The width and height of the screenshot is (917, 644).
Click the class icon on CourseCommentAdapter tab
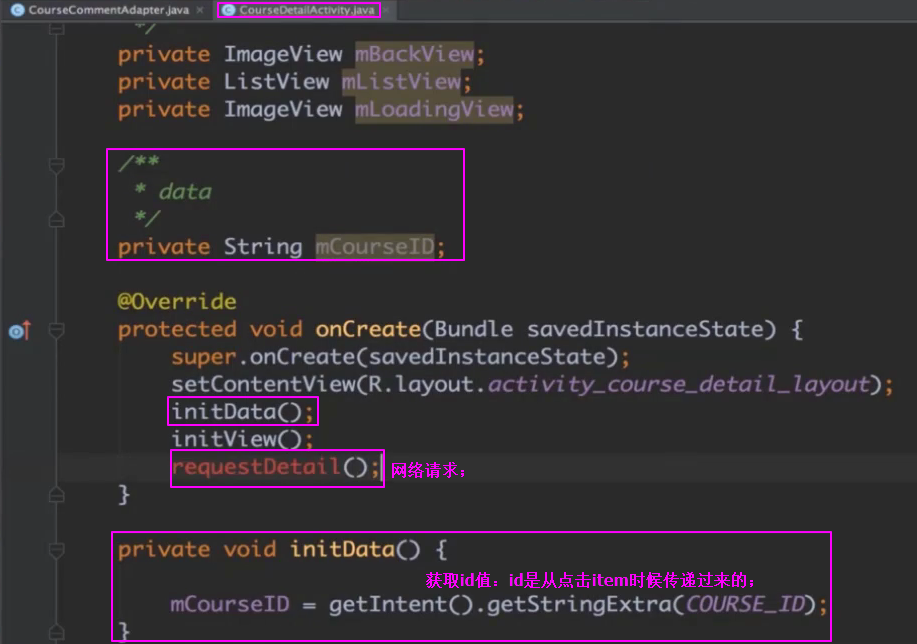point(18,10)
